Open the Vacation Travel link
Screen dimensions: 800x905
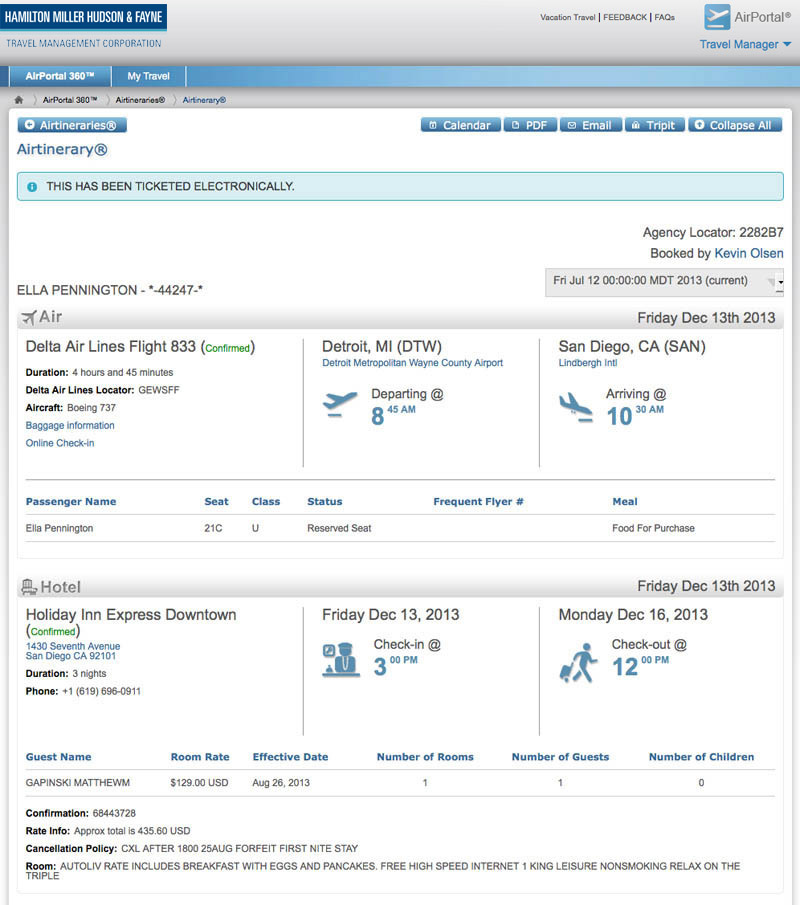point(567,17)
